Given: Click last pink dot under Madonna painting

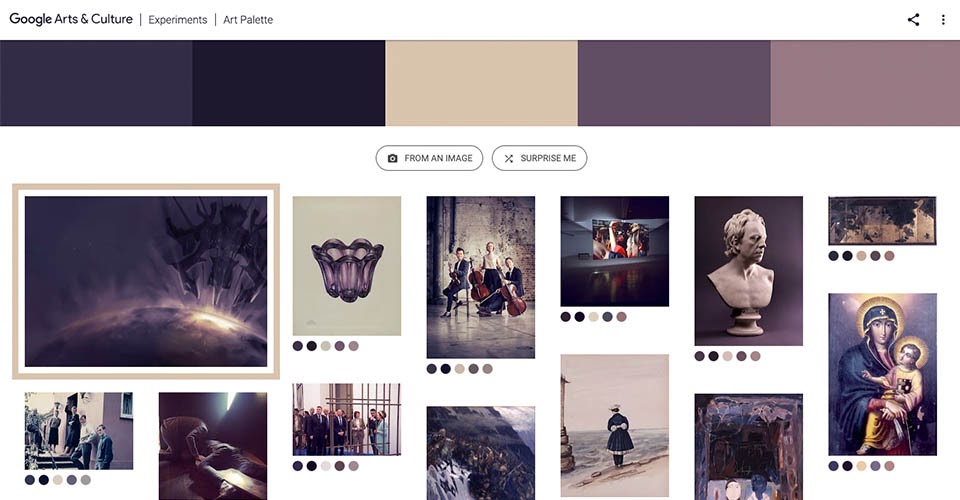Looking at the screenshot, I should click(889, 466).
